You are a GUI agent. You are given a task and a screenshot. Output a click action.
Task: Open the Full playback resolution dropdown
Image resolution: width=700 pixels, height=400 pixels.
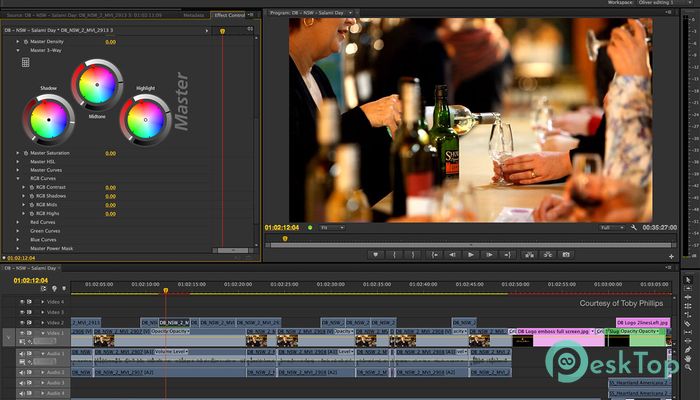point(612,228)
